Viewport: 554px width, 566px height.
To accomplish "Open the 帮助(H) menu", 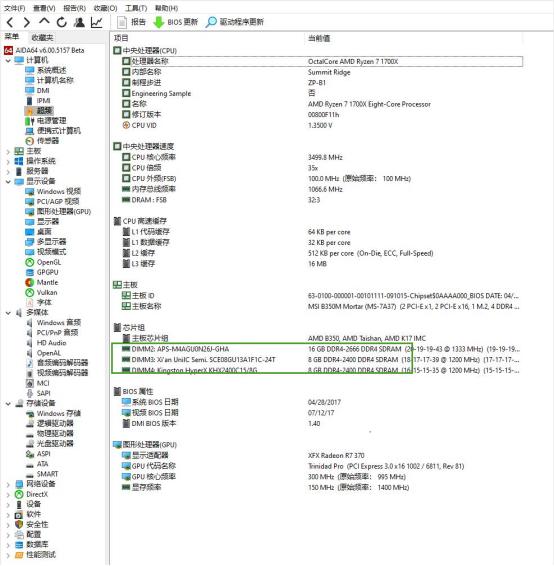I will pos(166,8).
